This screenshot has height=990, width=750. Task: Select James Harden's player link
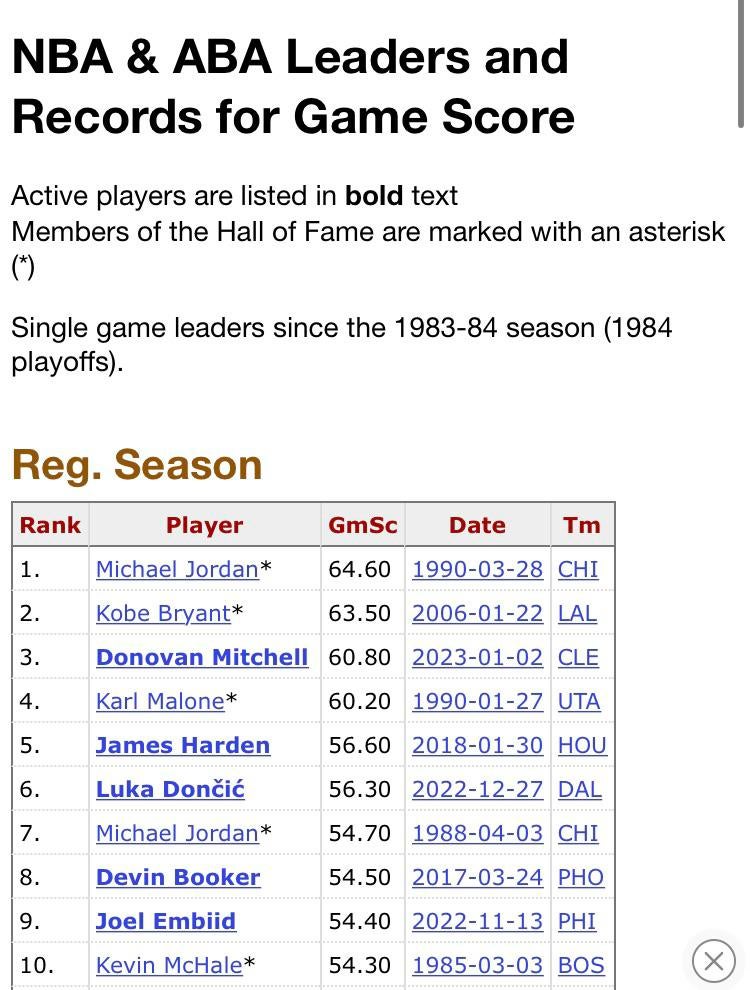183,745
